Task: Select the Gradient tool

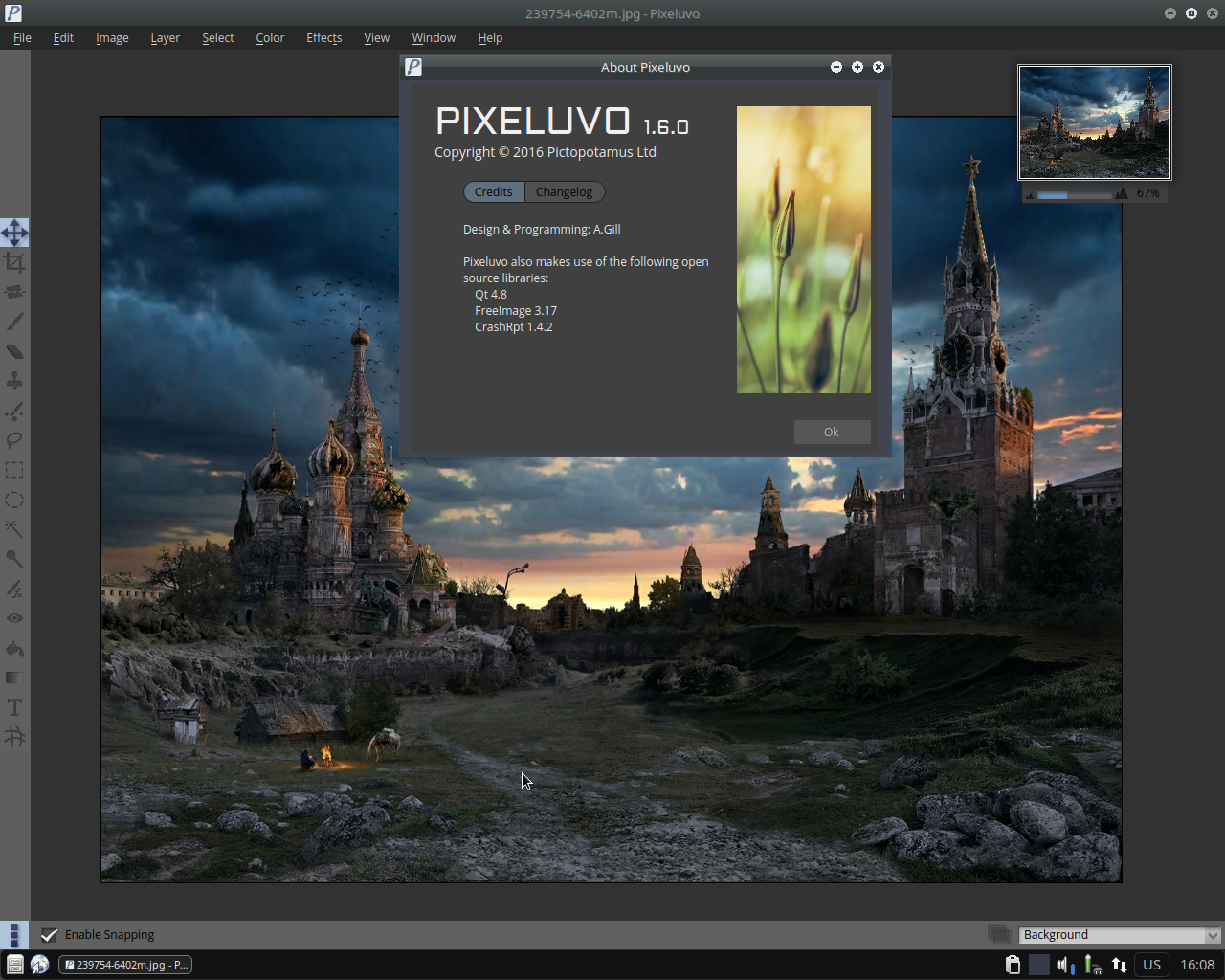Action: pos(14,678)
